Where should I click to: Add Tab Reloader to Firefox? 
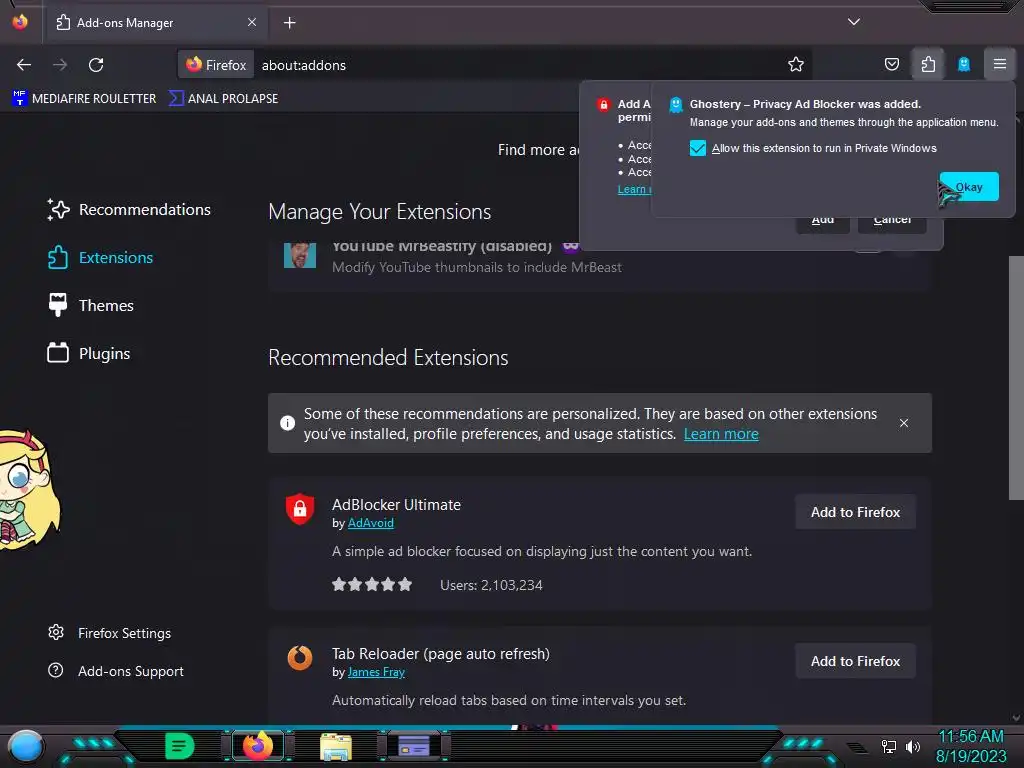coord(856,662)
